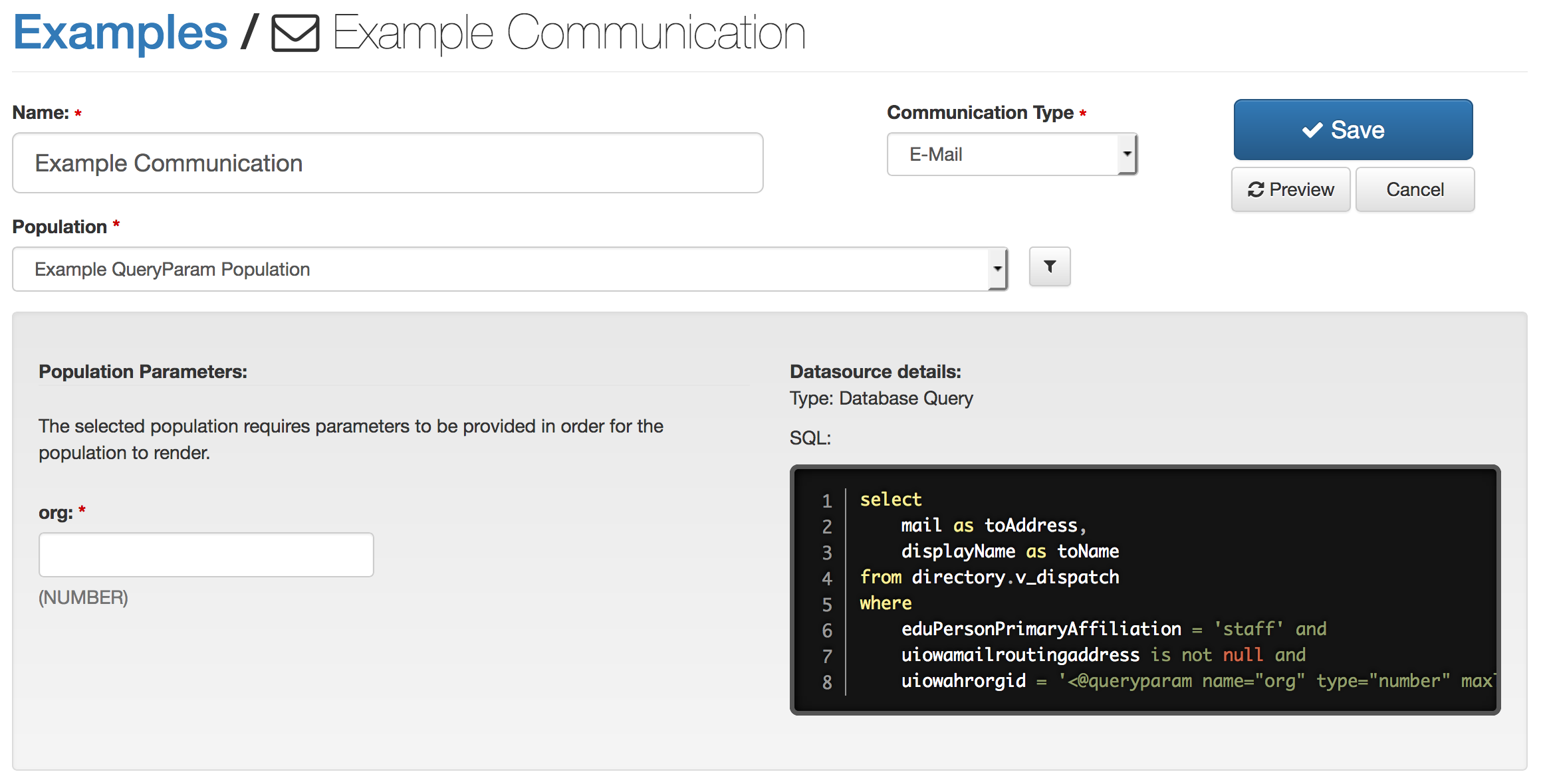The width and height of the screenshot is (1545, 784).
Task: Focus the Name input field
Action: (x=388, y=163)
